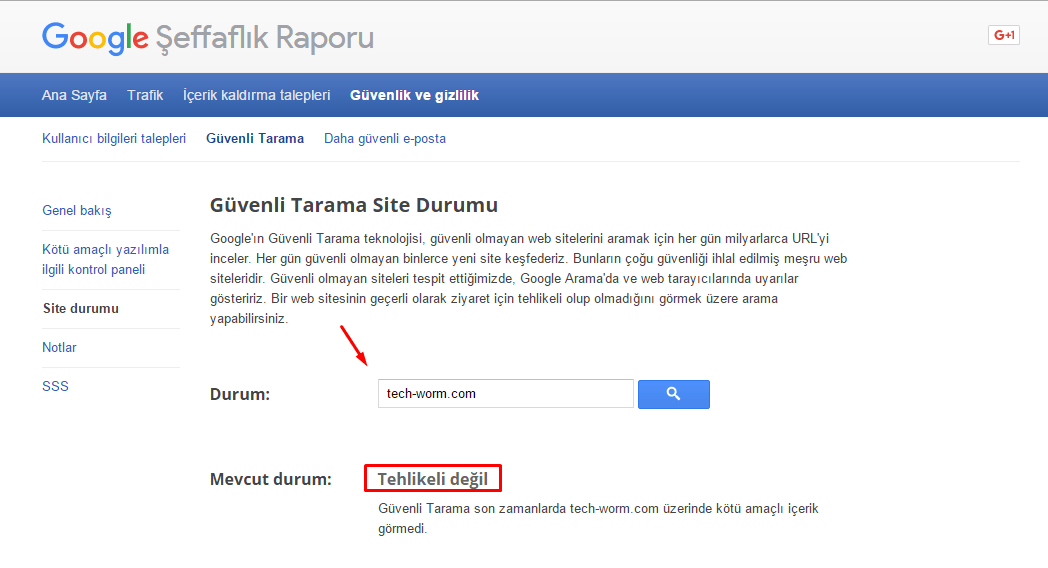Viewport: 1048px width, 568px height.
Task: Click the G+1 share button
Action: point(1003,35)
